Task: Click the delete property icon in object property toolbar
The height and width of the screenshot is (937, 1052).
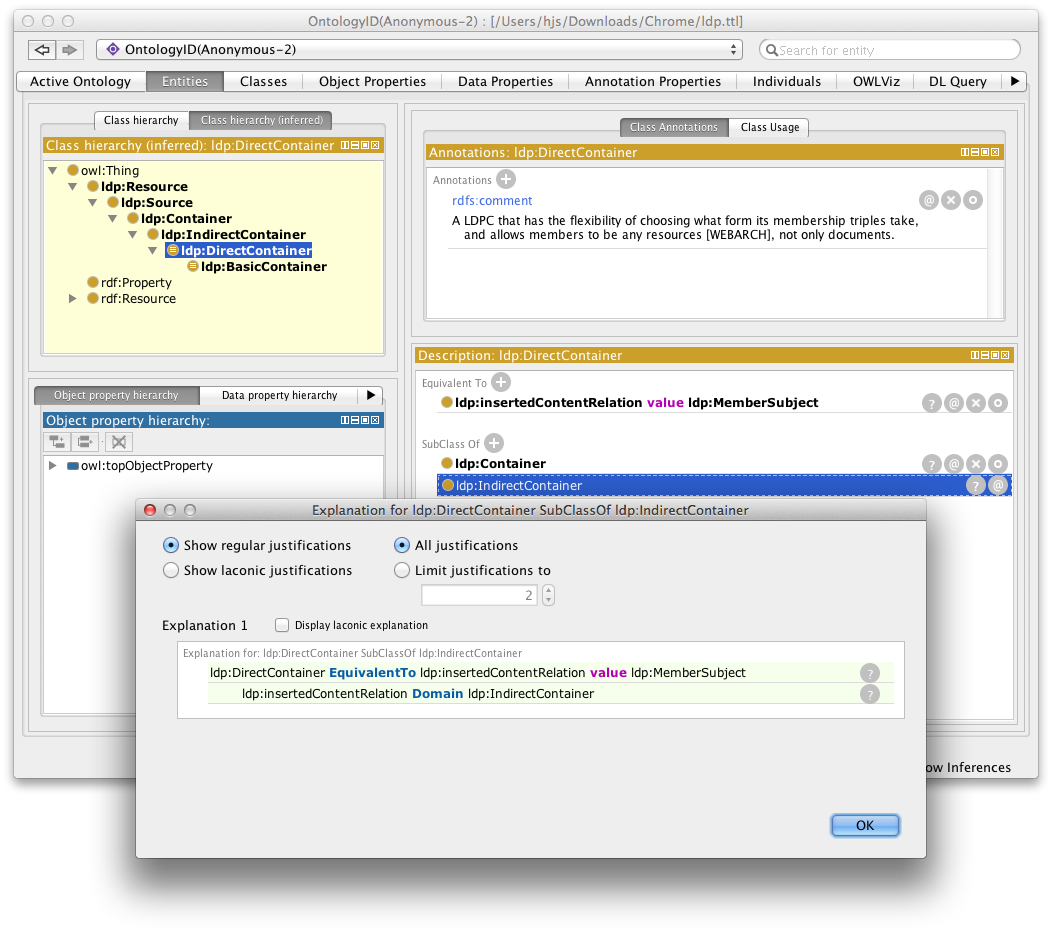Action: (118, 441)
